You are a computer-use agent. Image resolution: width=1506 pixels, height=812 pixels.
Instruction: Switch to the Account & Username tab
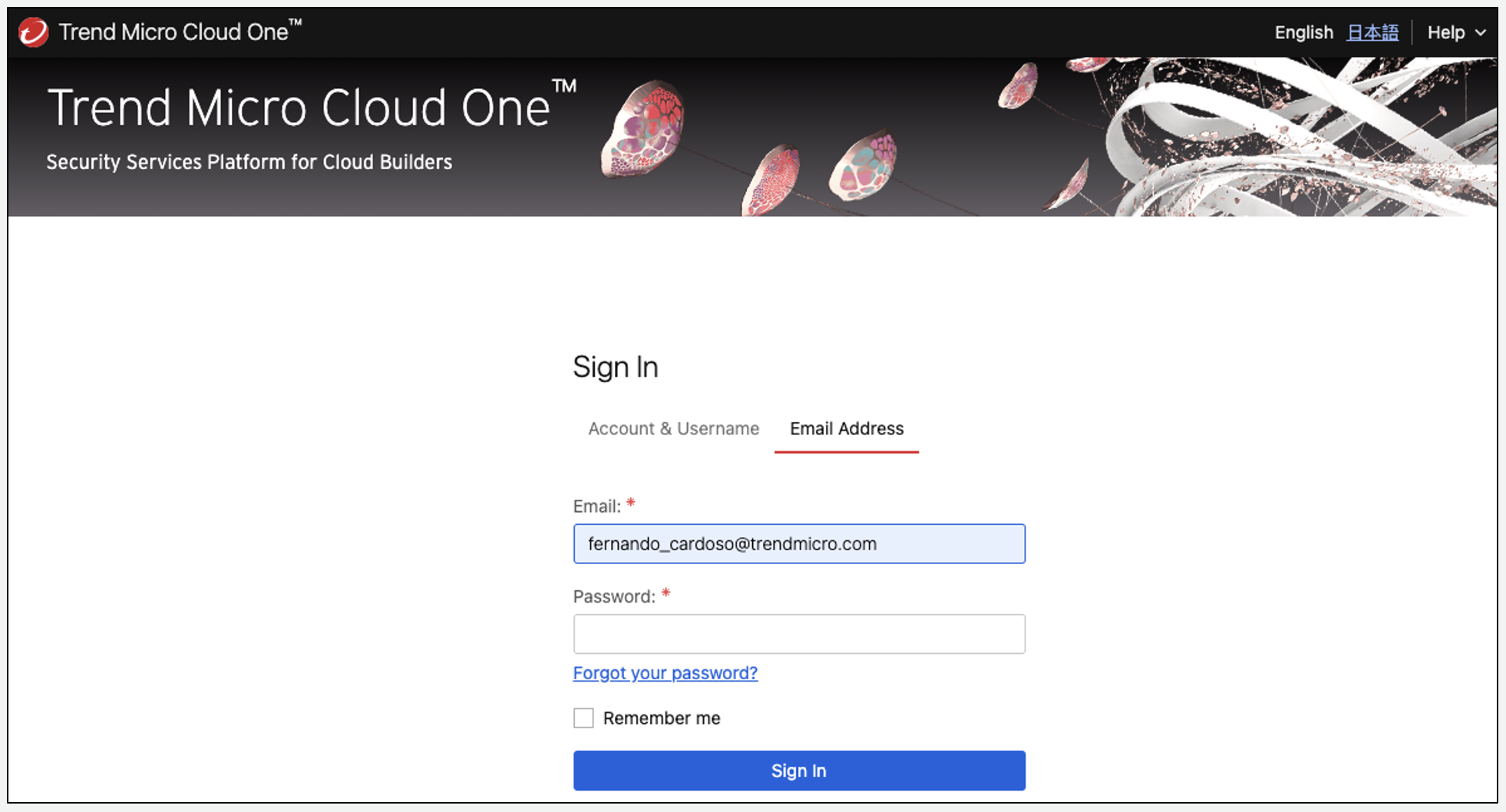coord(673,428)
